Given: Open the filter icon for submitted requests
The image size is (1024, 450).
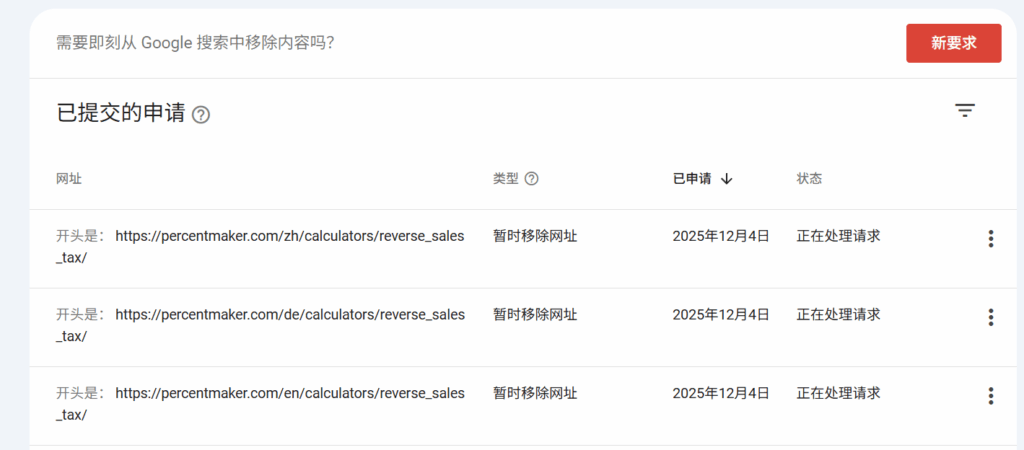Looking at the screenshot, I should coord(964,111).
